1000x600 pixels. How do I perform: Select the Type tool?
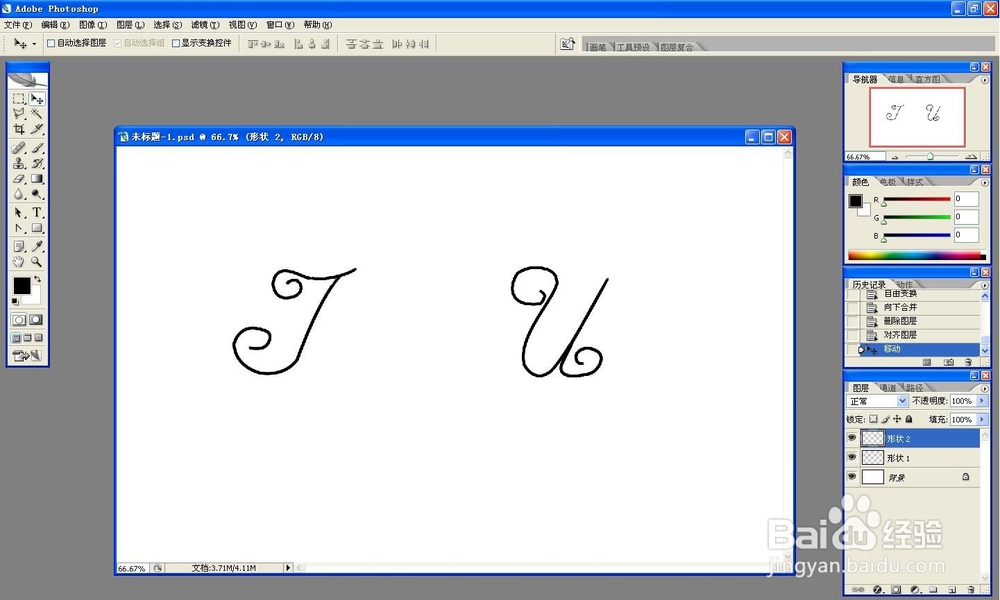click(x=37, y=212)
